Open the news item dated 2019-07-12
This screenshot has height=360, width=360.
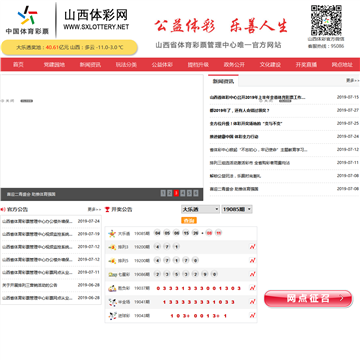[x=258, y=150]
